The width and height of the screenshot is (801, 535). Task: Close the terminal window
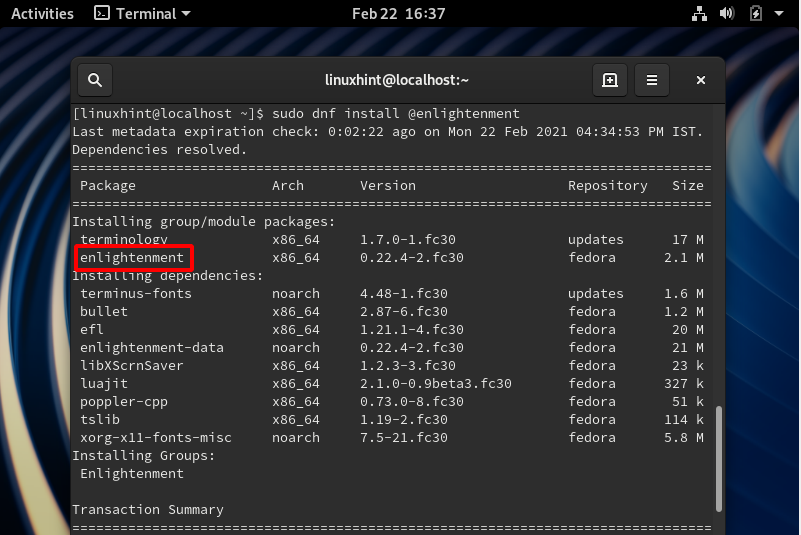[701, 80]
